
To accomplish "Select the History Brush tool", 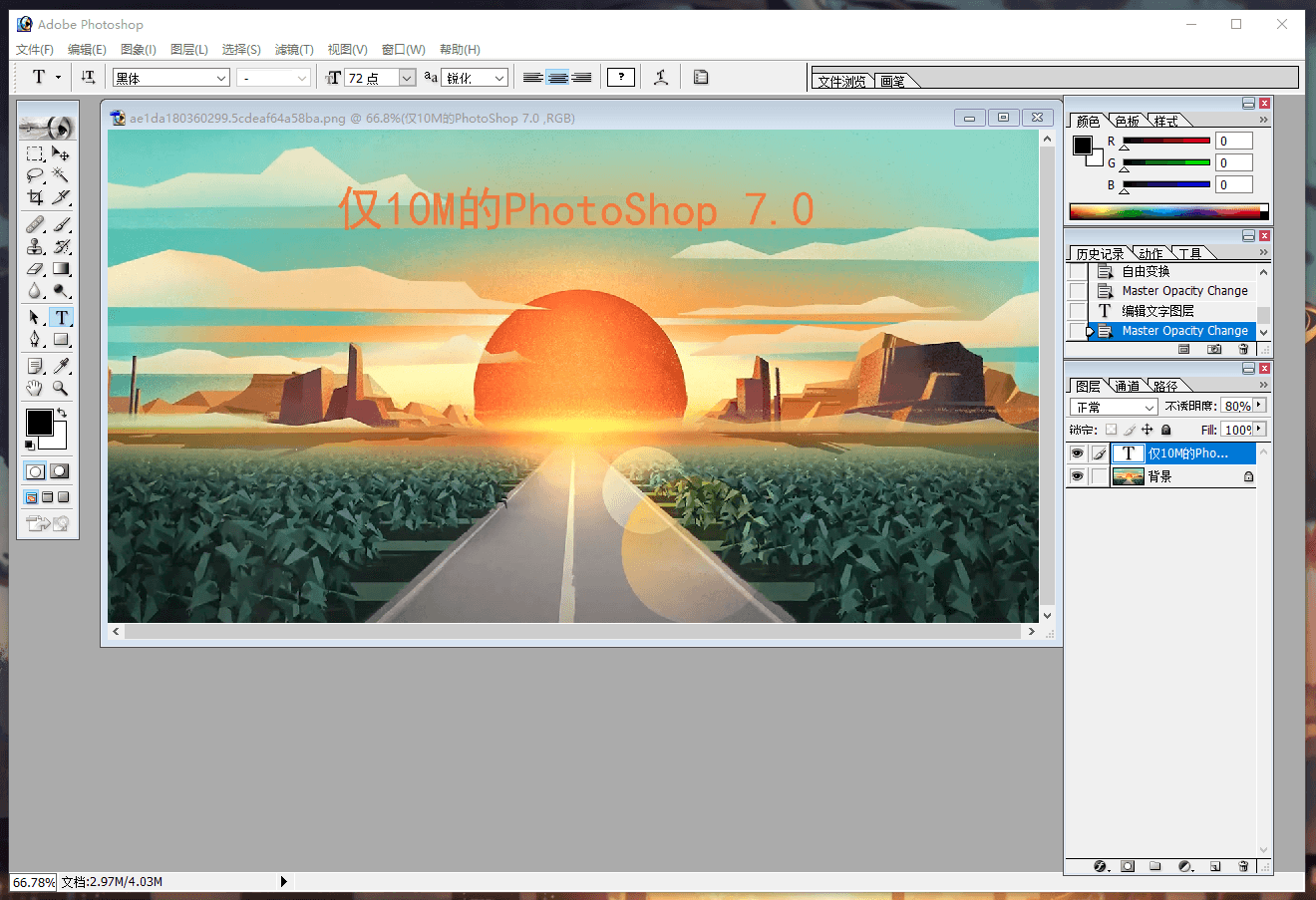I will click(x=61, y=246).
